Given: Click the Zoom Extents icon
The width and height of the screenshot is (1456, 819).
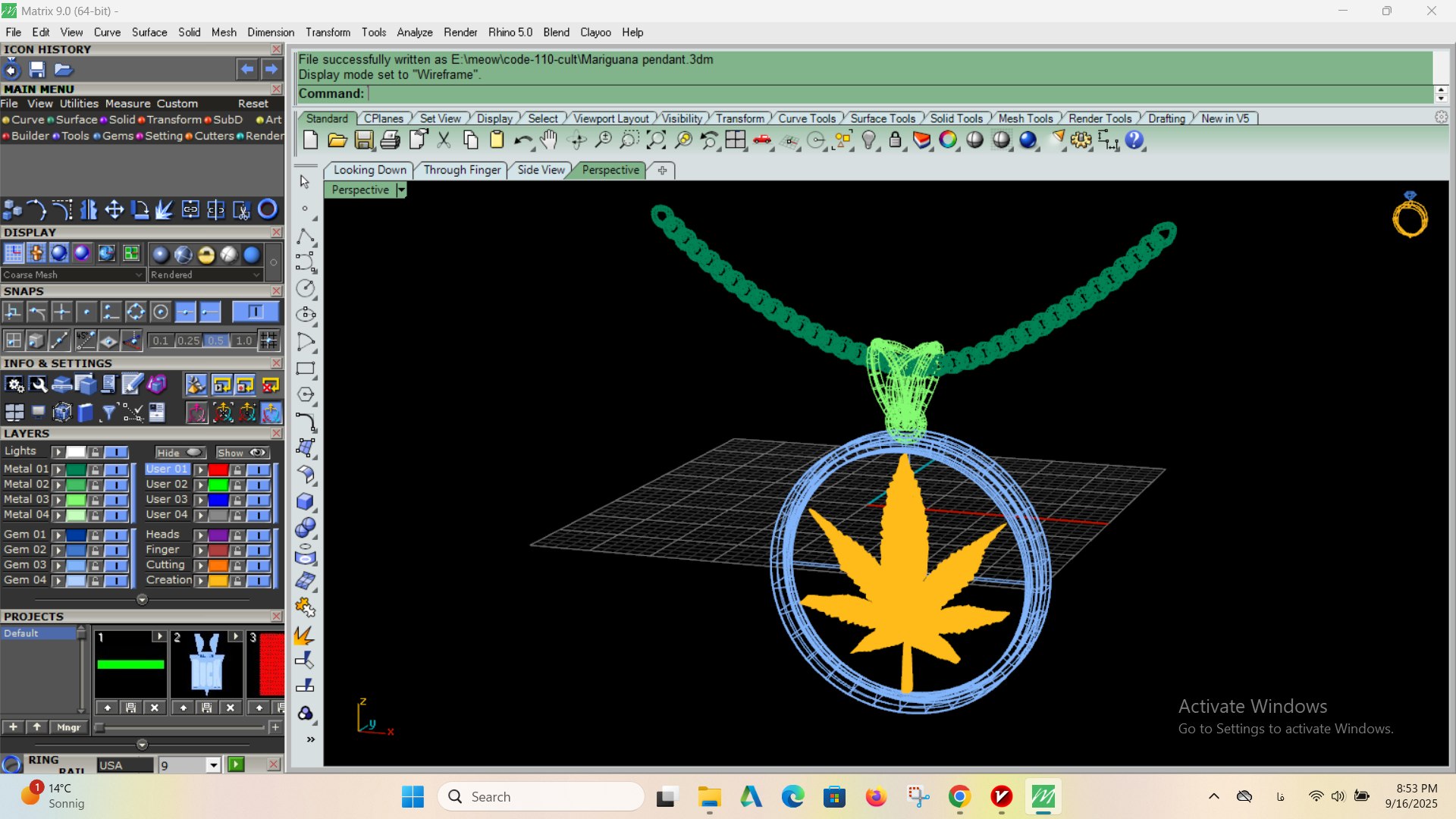Looking at the screenshot, I should [x=656, y=140].
